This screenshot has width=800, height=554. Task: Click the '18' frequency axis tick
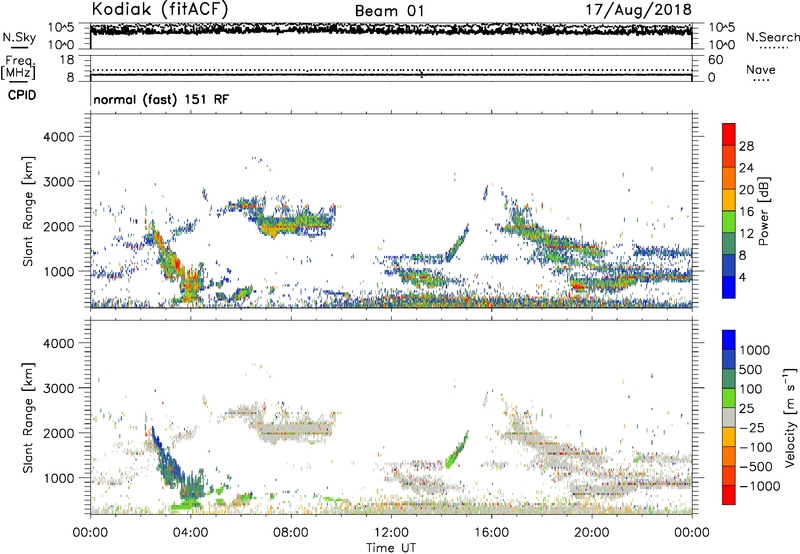pos(66,60)
